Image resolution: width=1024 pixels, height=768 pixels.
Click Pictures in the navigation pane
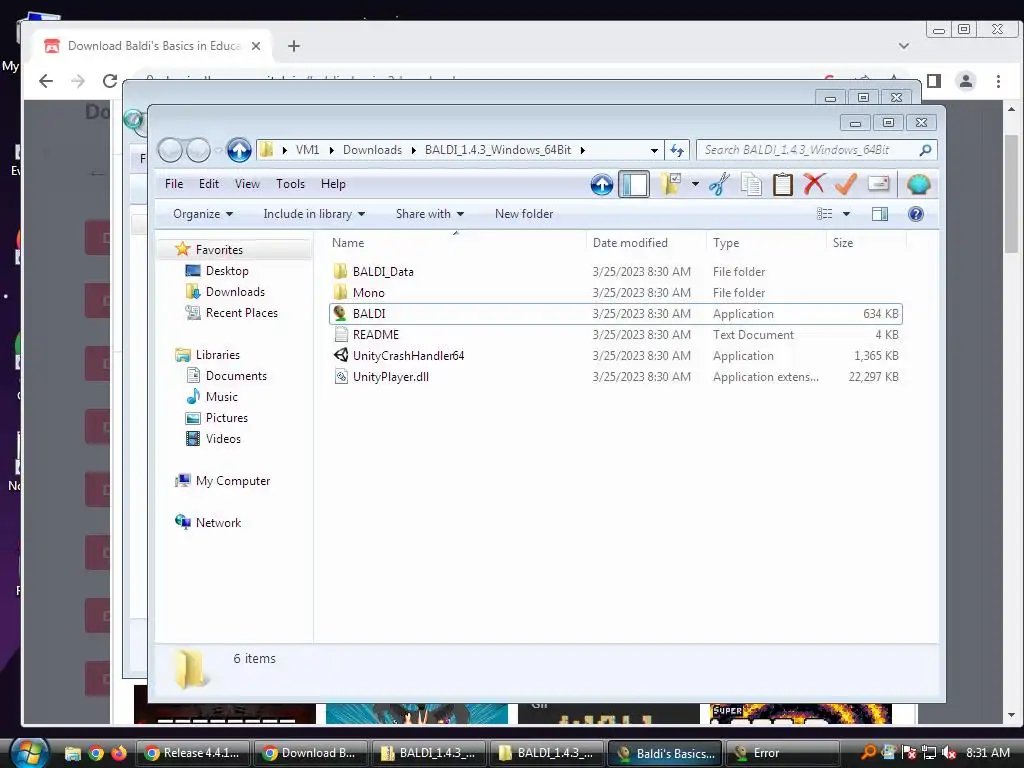click(x=227, y=418)
